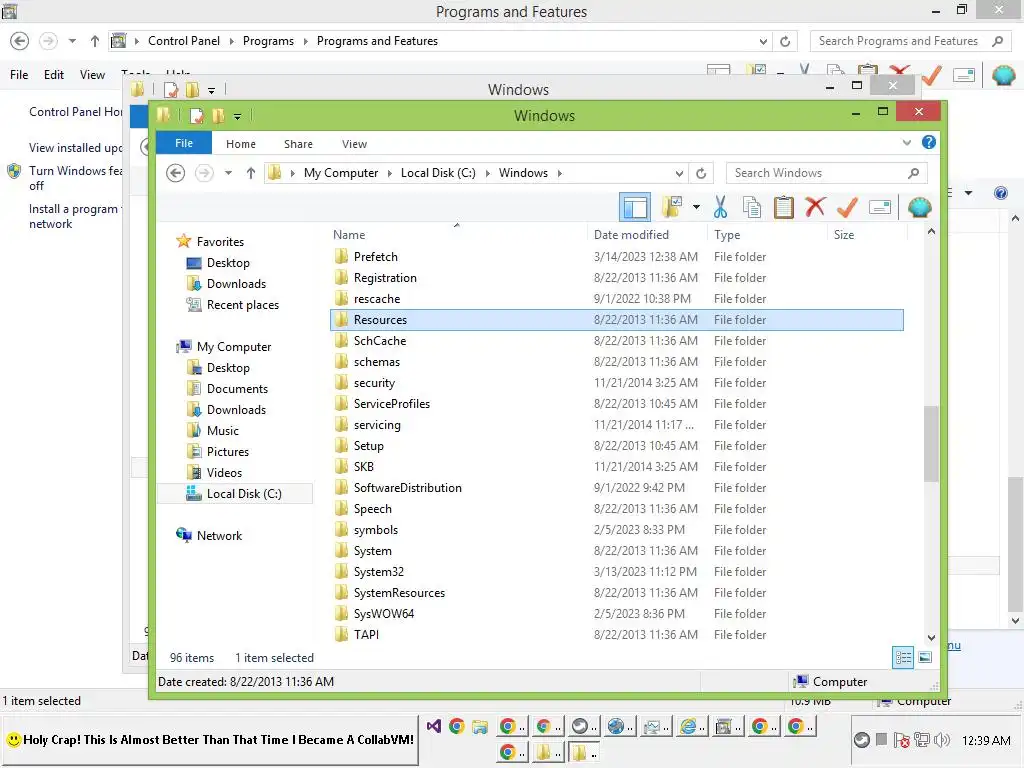Click the Cut scissors icon
The image size is (1024, 768).
(x=720, y=208)
